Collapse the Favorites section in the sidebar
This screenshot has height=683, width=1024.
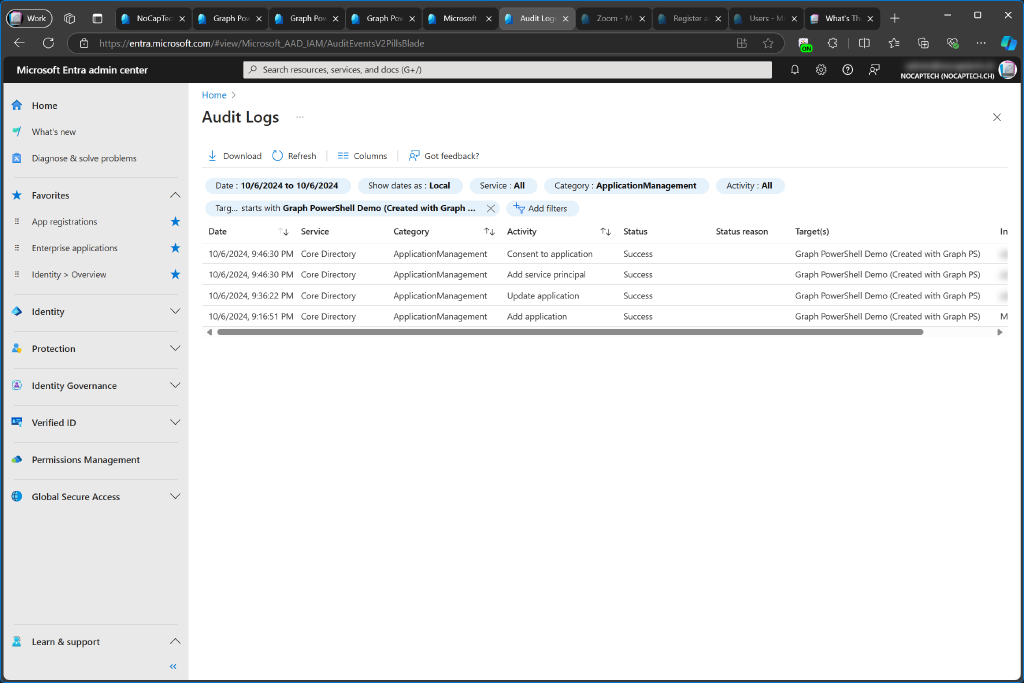176,194
